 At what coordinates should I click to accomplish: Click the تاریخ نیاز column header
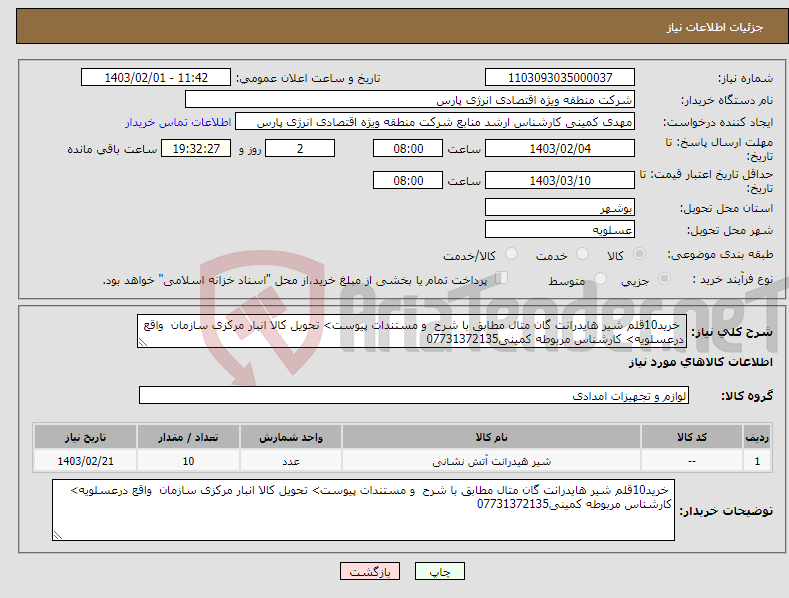point(85,437)
